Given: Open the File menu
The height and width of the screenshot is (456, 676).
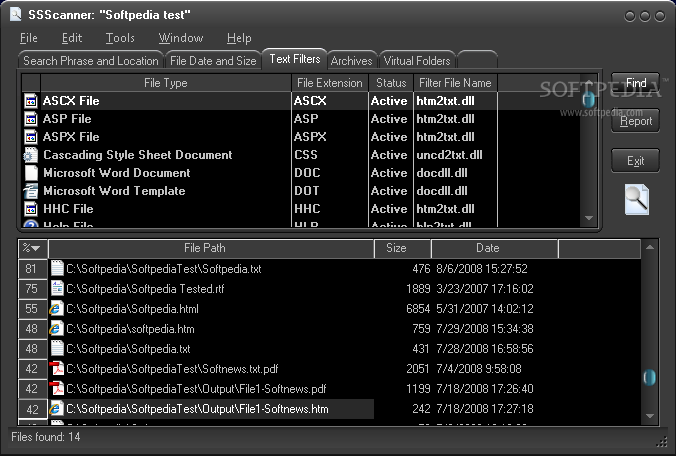Looking at the screenshot, I should tap(29, 38).
